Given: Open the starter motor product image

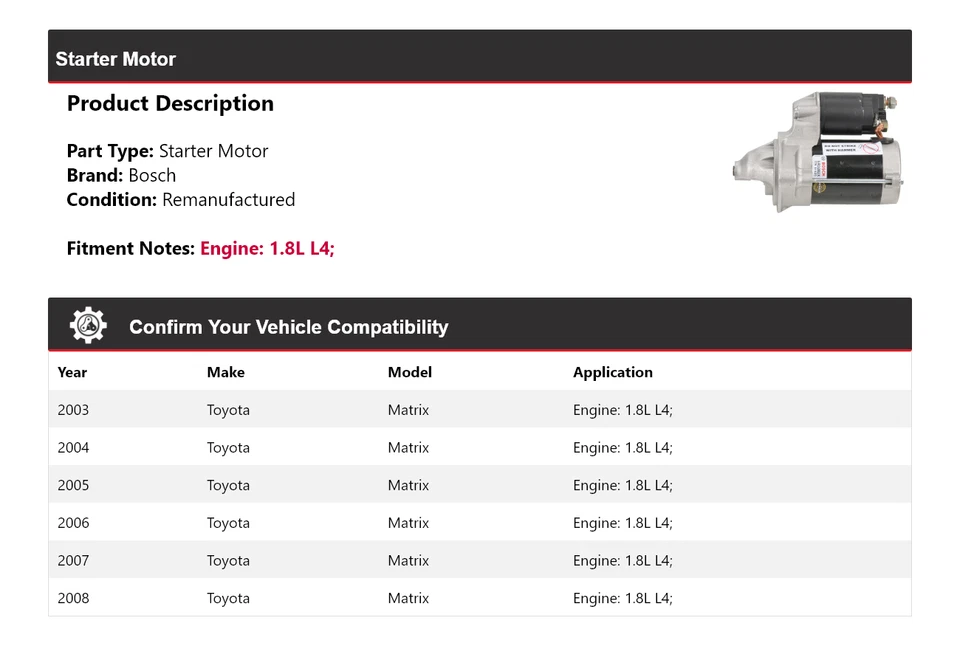Looking at the screenshot, I should (815, 151).
